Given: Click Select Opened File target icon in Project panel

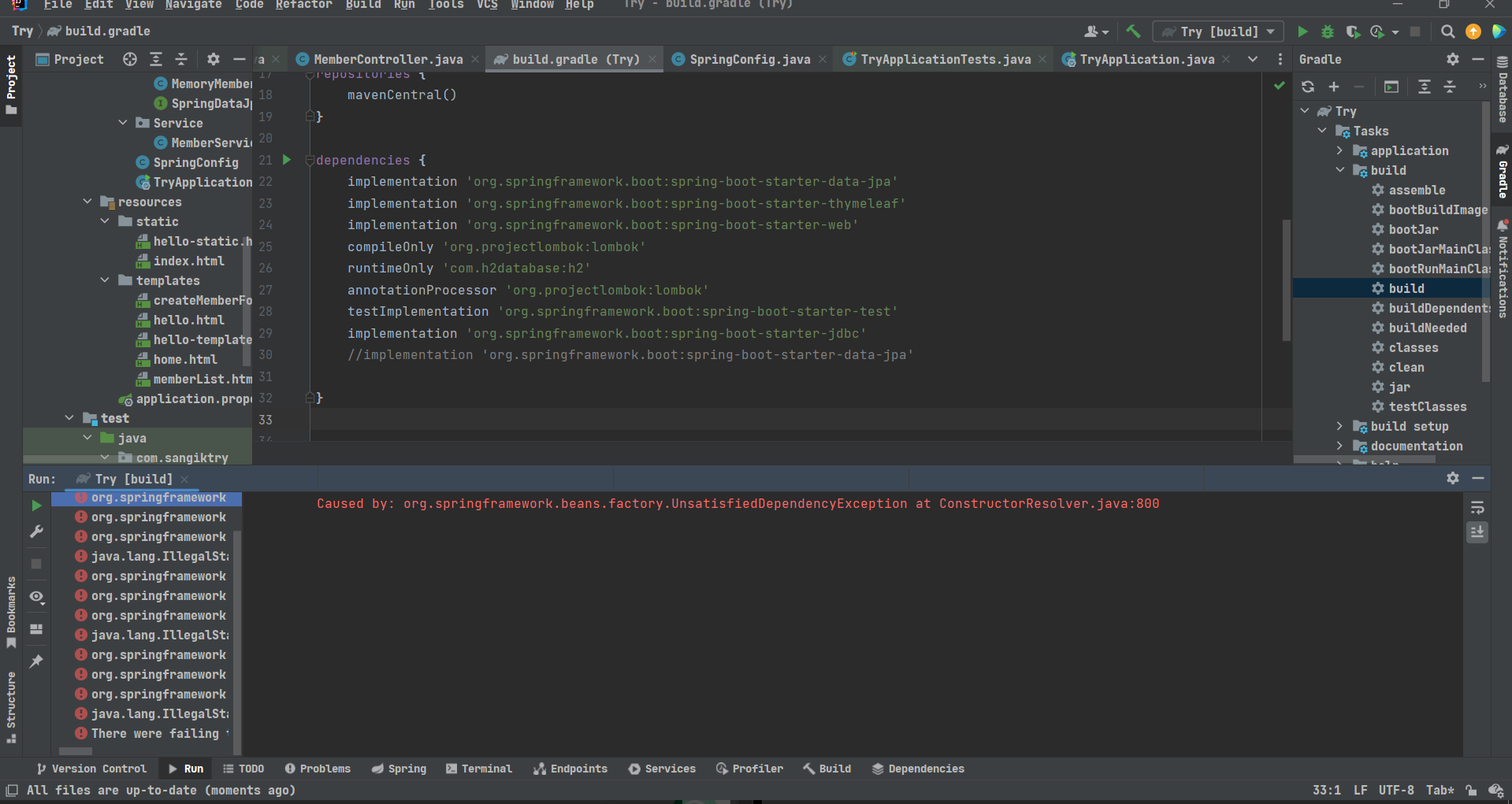Looking at the screenshot, I should (x=130, y=59).
